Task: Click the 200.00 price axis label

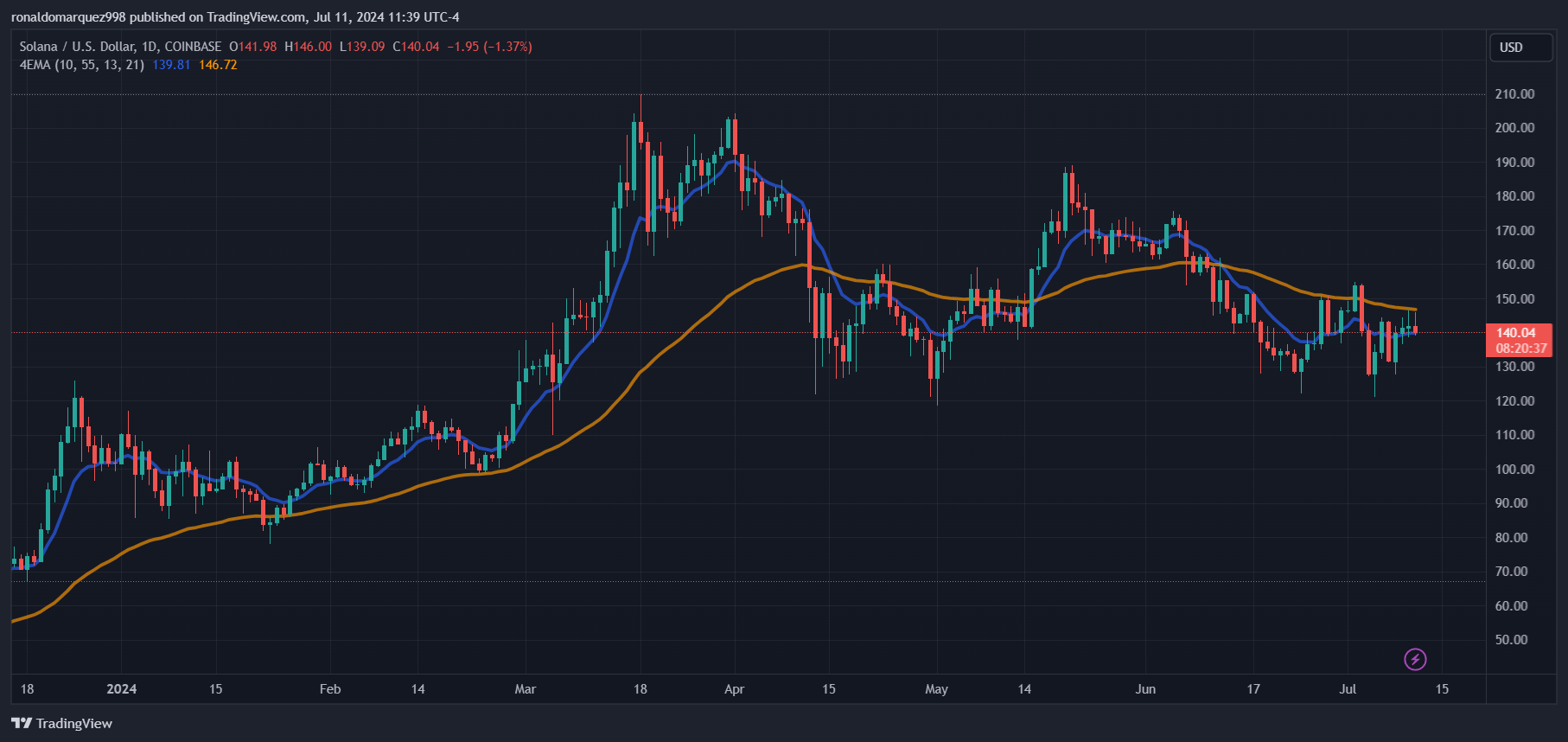Action: [1515, 128]
